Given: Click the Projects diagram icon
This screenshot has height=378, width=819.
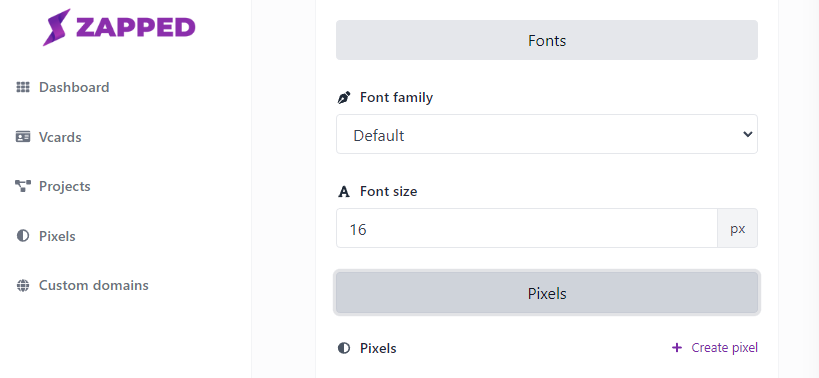Looking at the screenshot, I should (x=22, y=186).
